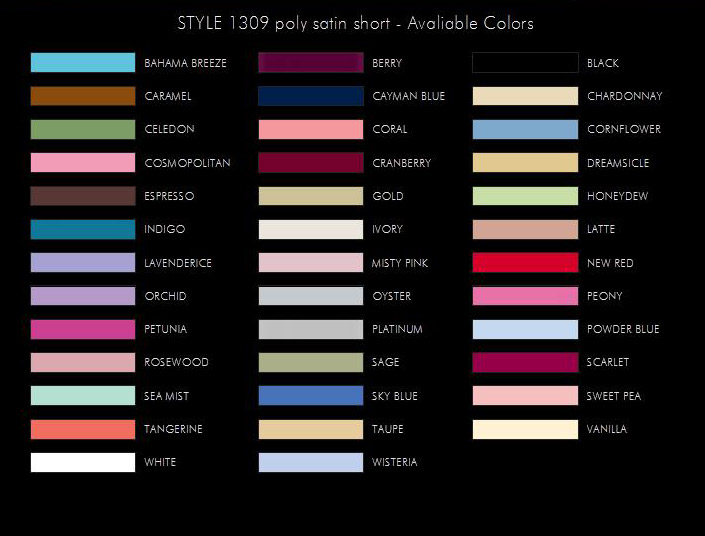Click the "HONEYDEW" label text
Viewport: 705px width, 536px height.
click(617, 196)
